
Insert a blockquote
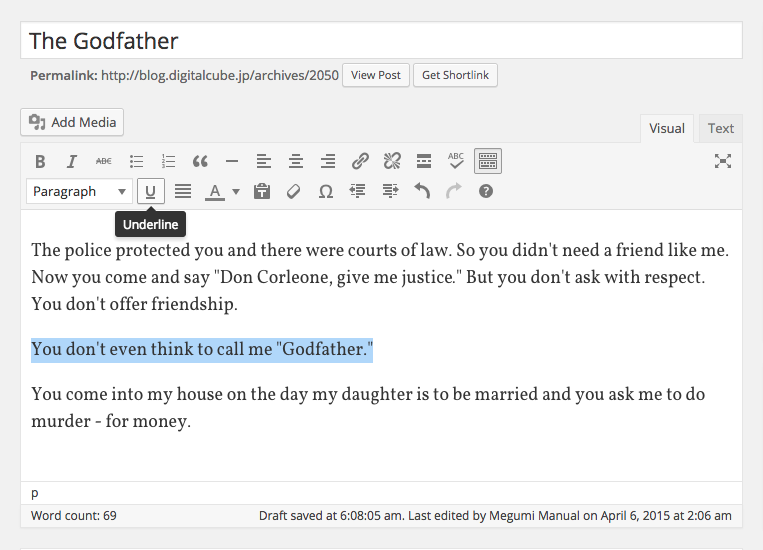[200, 161]
